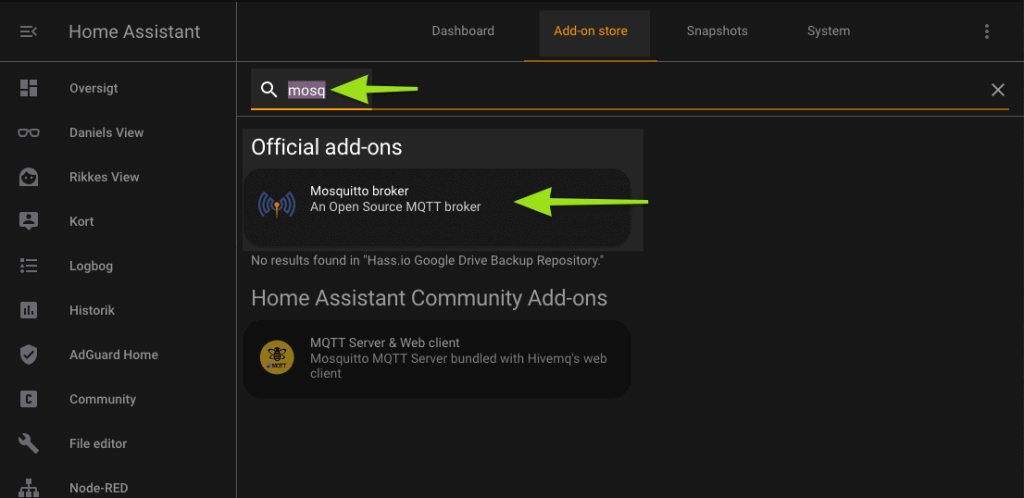Clear the search with the X icon
Viewport: 1024px width, 498px height.
point(997,90)
